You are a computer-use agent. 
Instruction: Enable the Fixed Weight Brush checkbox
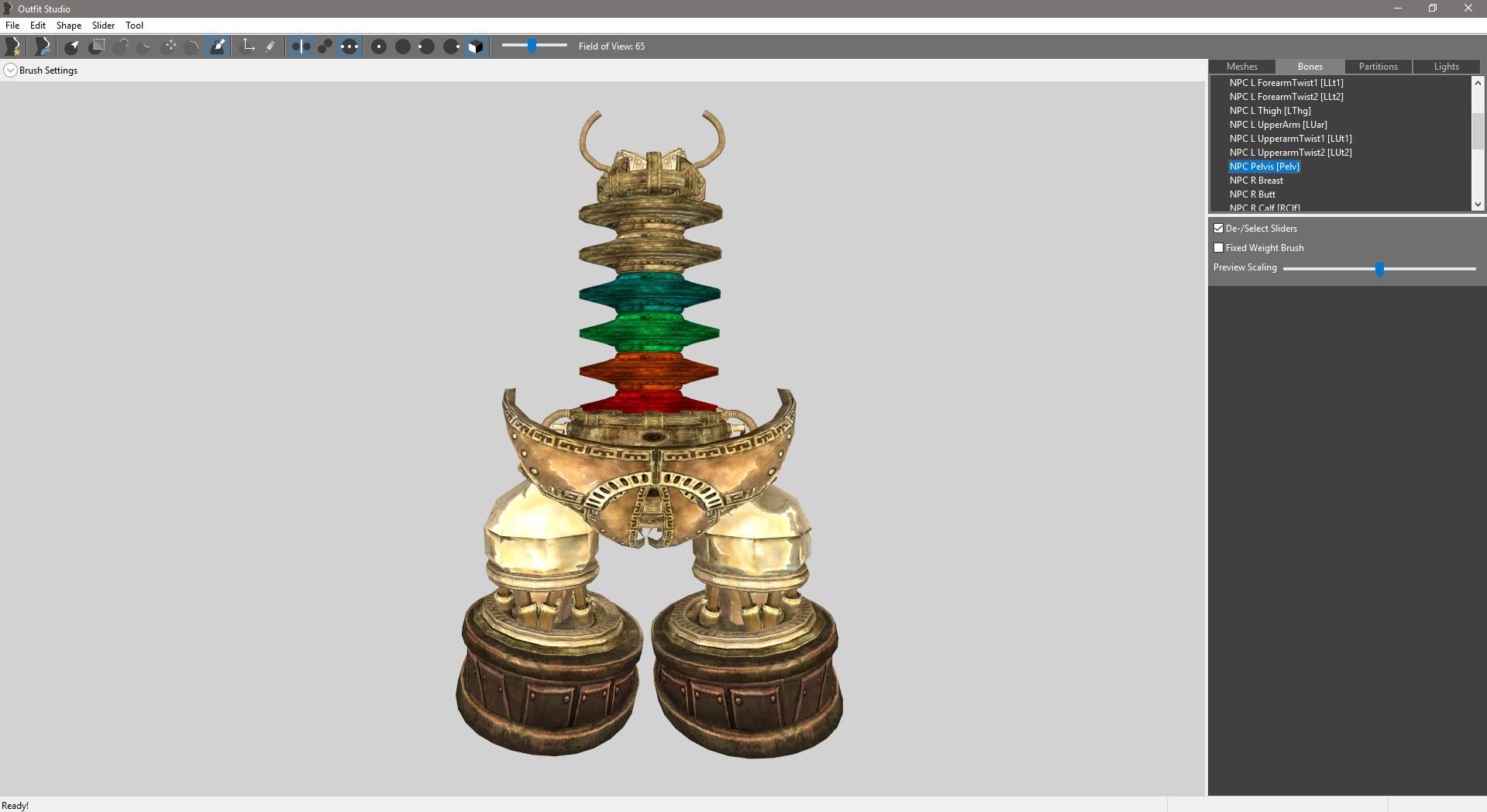point(1219,248)
